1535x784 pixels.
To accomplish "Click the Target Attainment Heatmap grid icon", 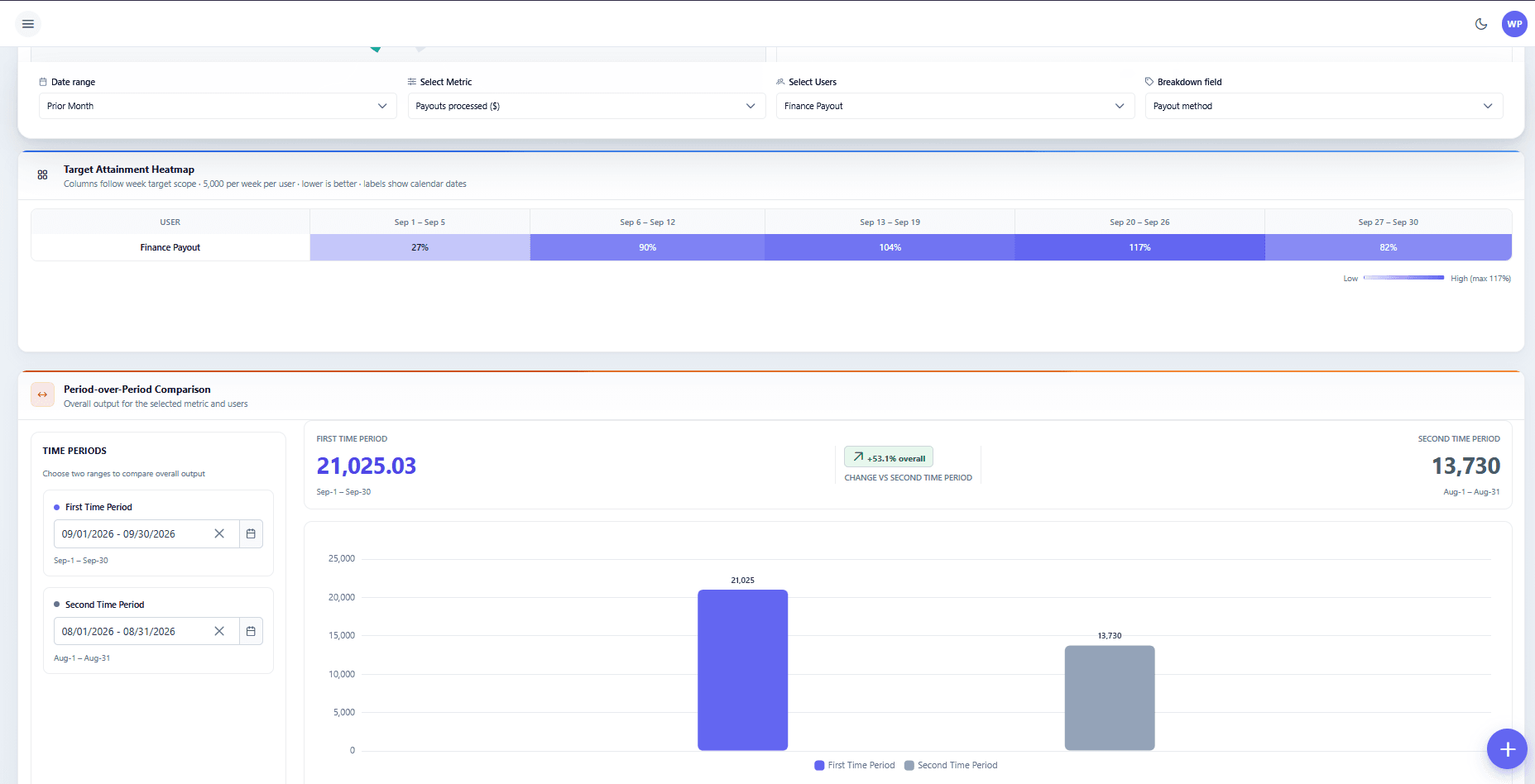I will pyautogui.click(x=42, y=174).
